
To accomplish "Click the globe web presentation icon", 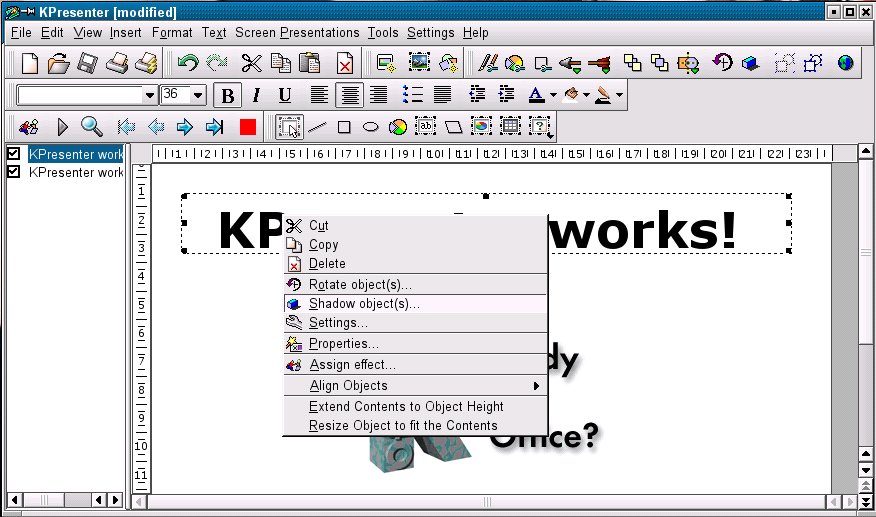I will [x=845, y=63].
